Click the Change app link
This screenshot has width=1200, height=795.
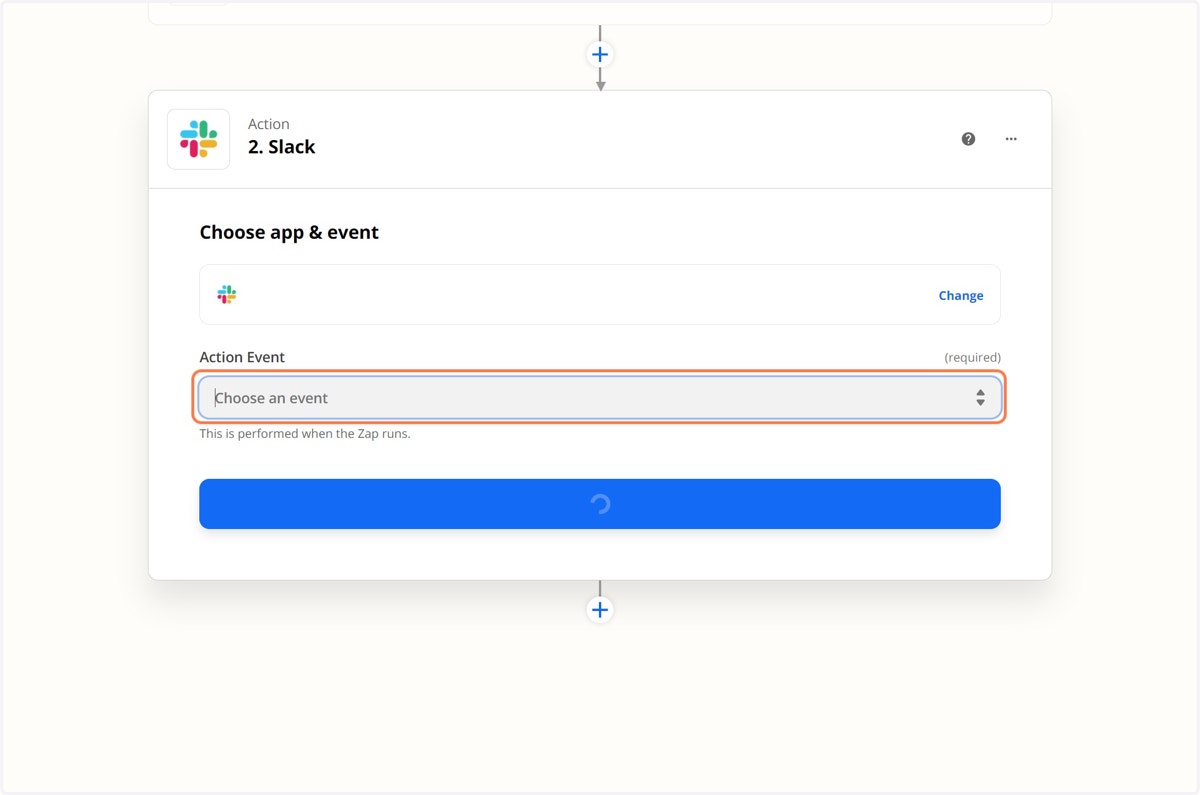coord(961,295)
